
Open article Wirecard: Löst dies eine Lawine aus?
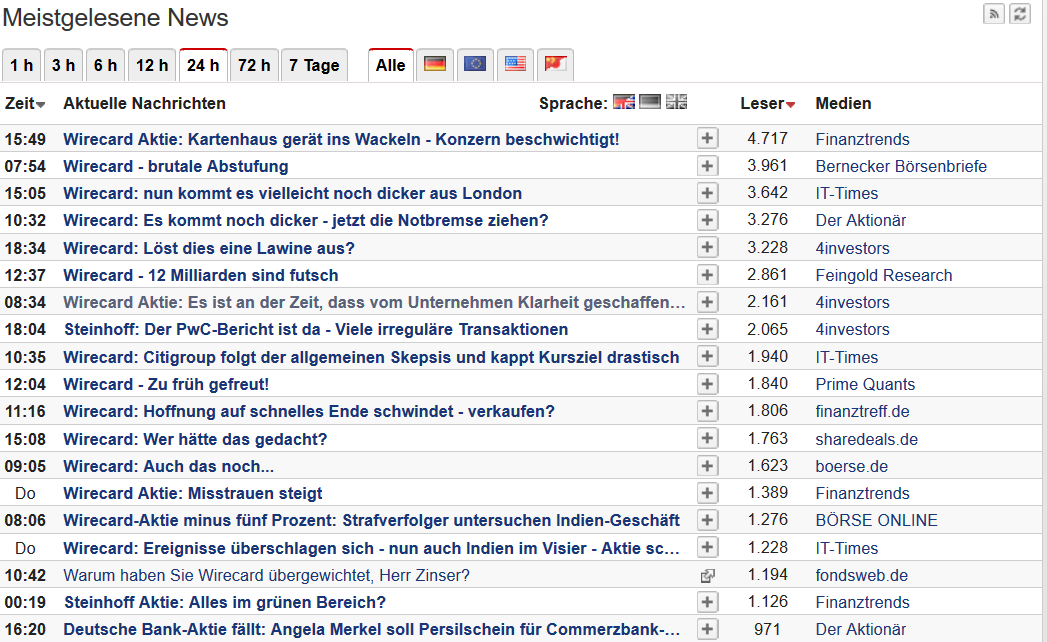pos(209,249)
